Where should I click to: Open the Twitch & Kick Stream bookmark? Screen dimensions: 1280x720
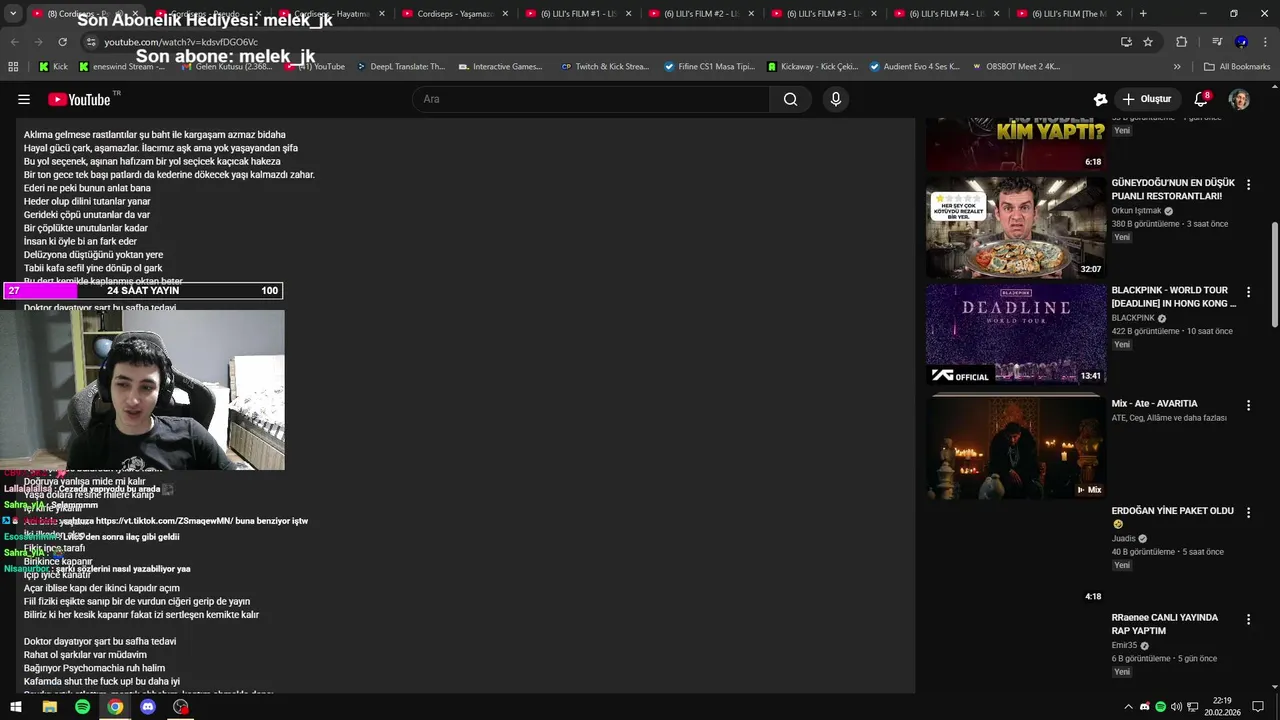604,67
